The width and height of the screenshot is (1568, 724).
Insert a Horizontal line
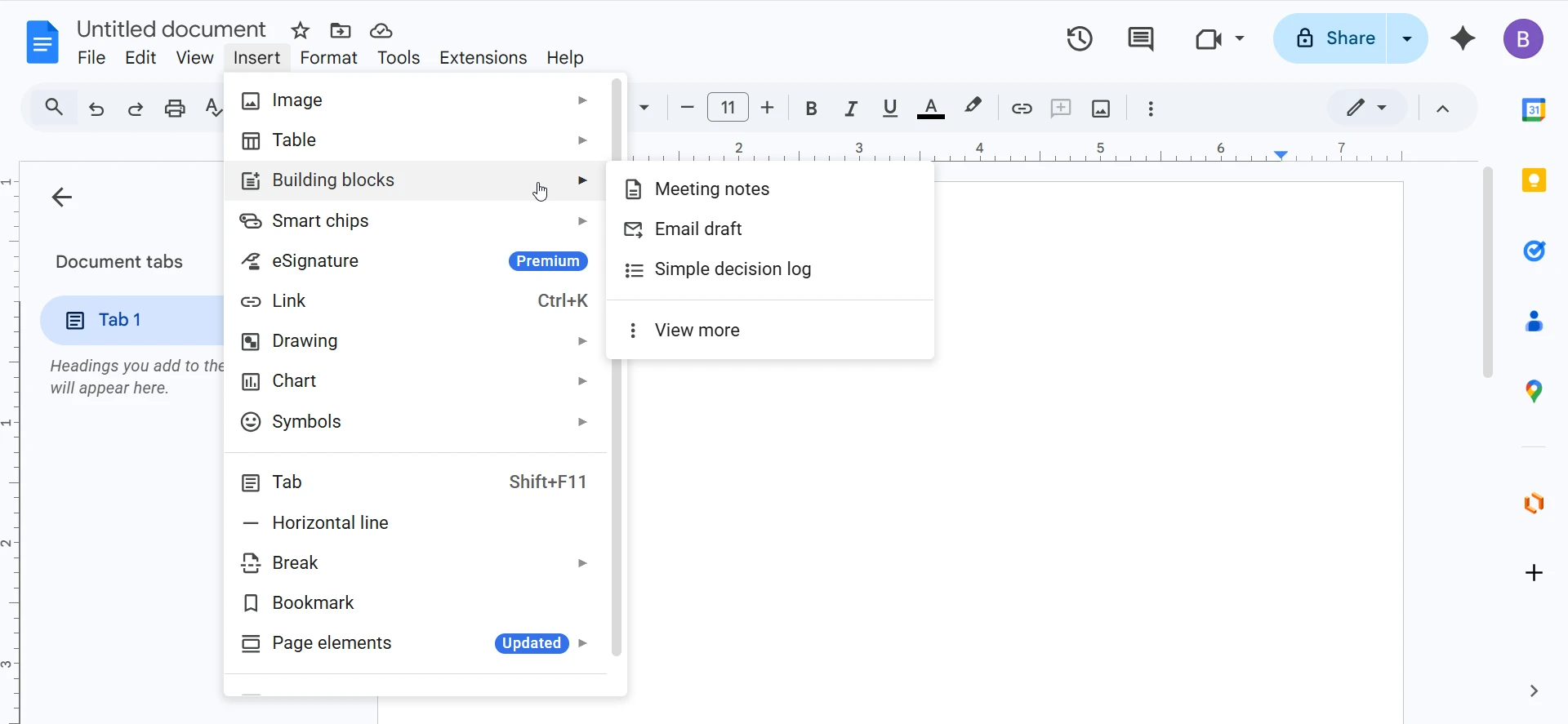tap(416, 522)
